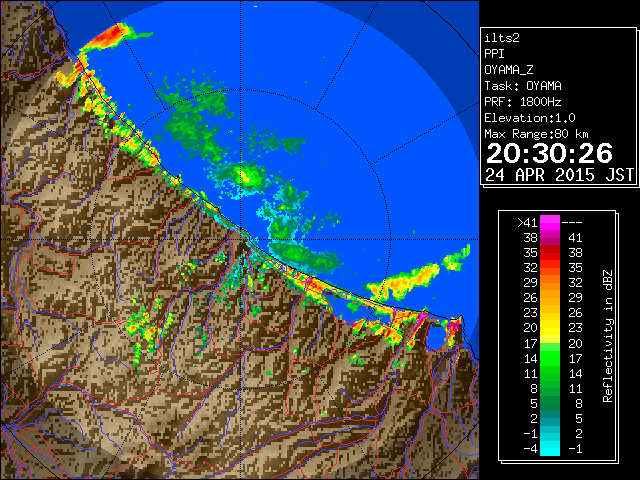Select the 'Task: OYAMA' line

[523, 86]
